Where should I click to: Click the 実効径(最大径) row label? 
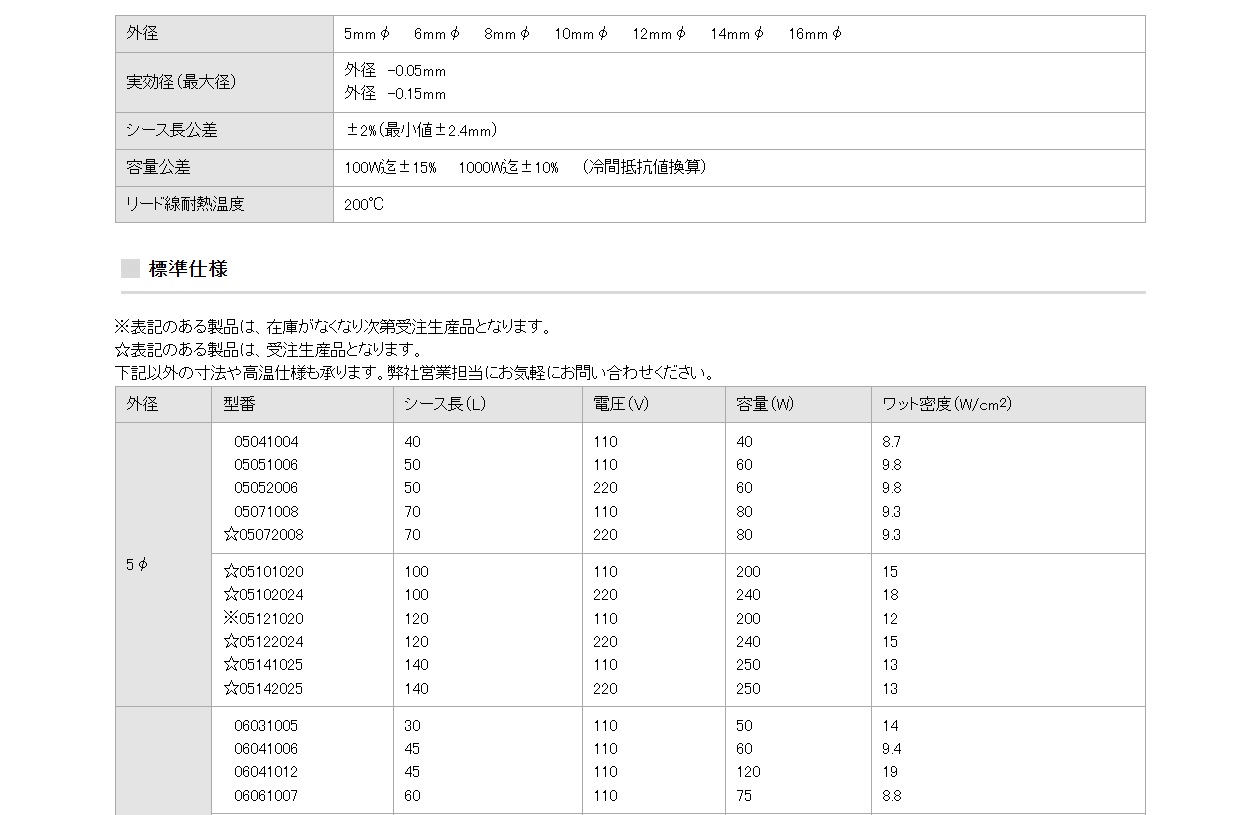(x=181, y=82)
